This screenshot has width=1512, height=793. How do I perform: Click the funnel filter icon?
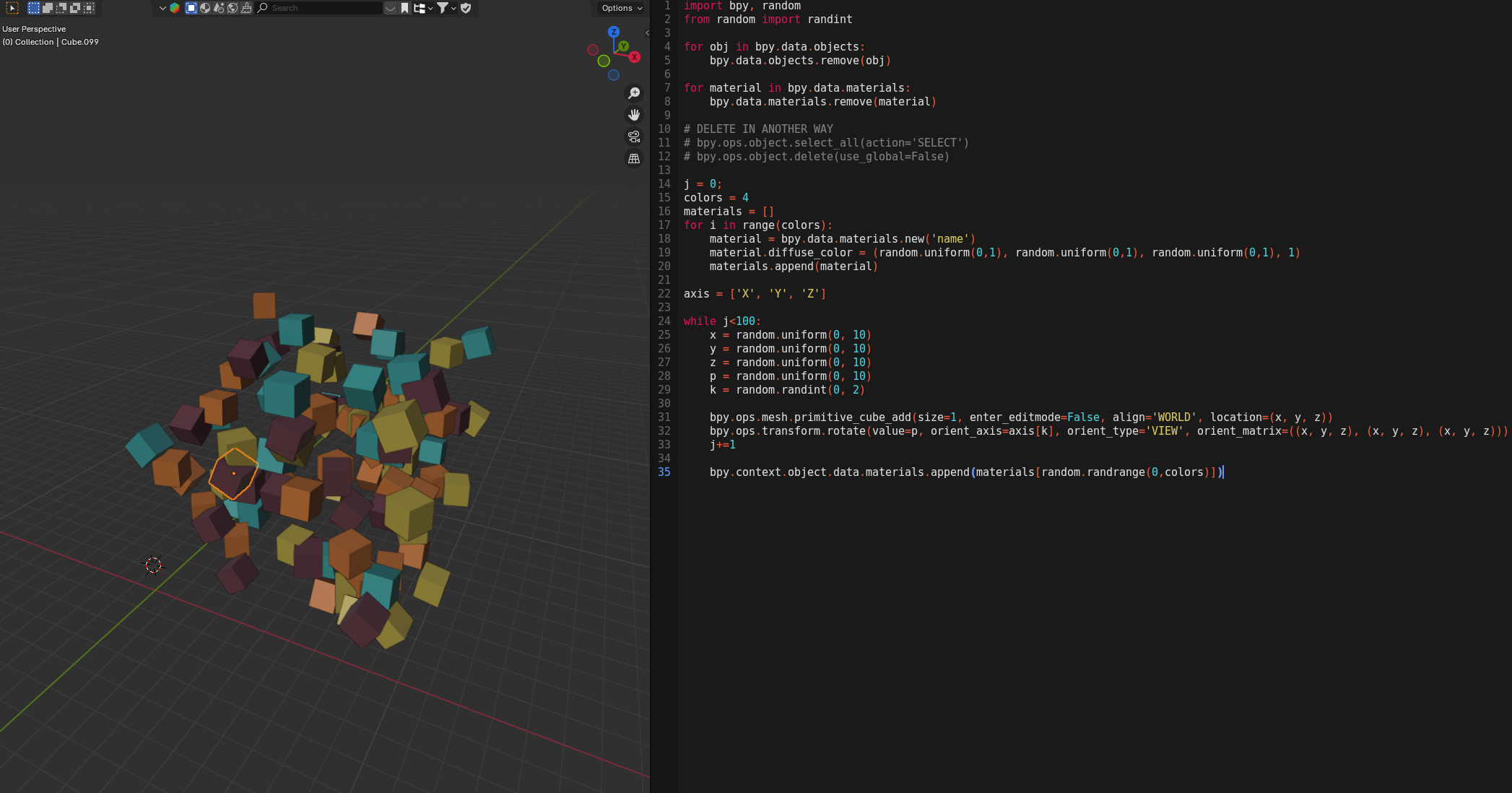(x=443, y=8)
